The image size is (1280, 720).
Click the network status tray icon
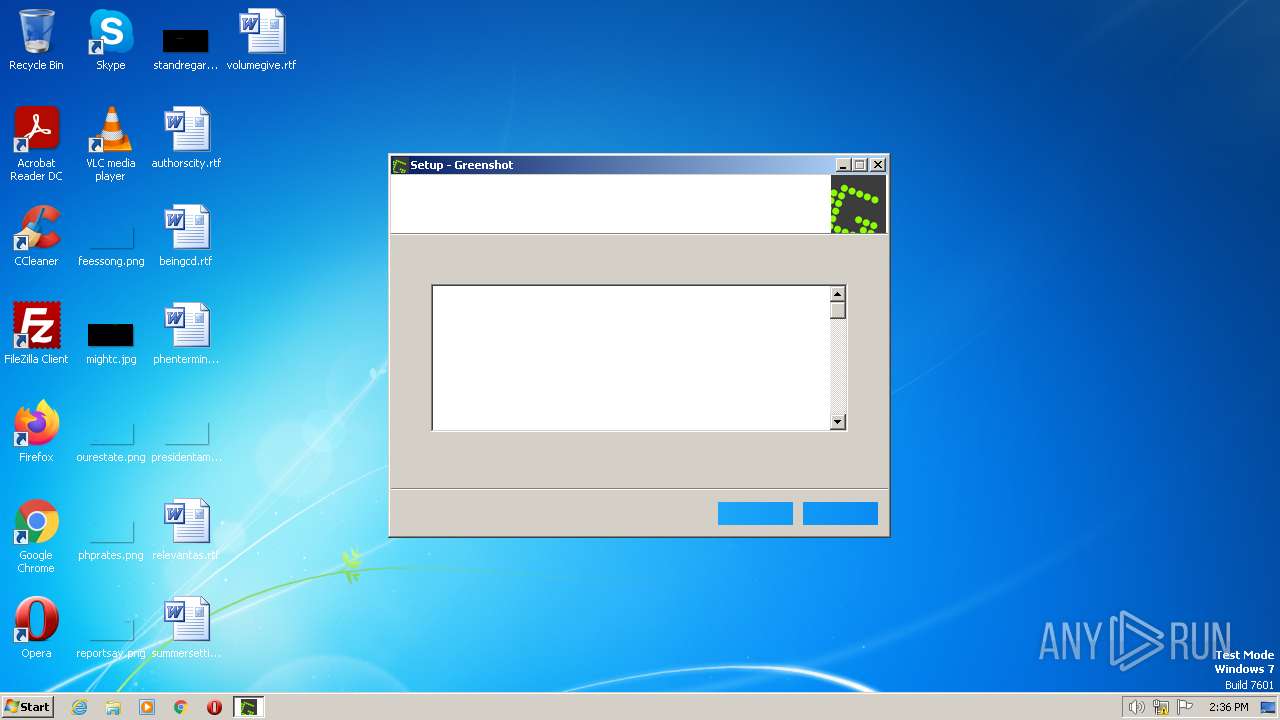click(1161, 707)
